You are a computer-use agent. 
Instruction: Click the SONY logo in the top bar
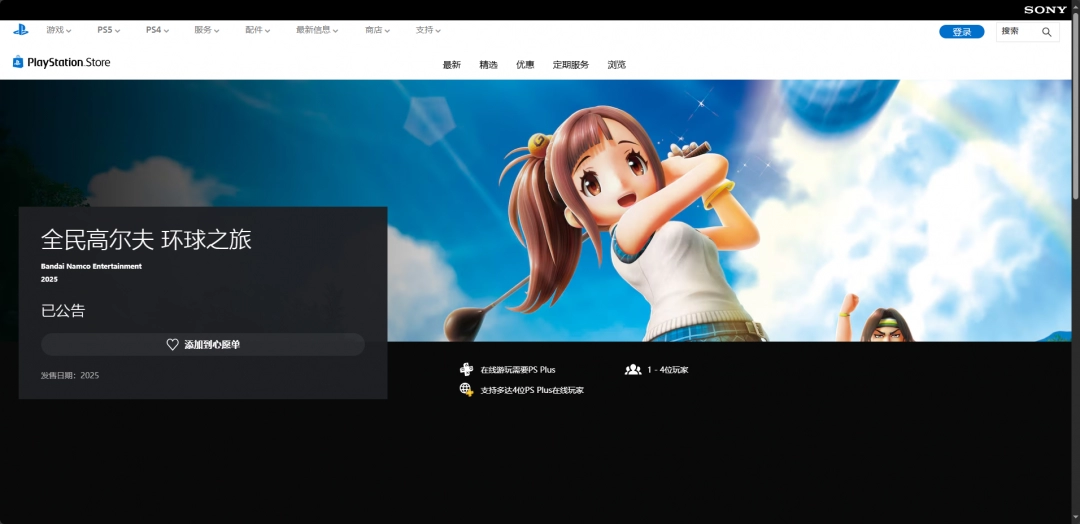pos(1045,10)
